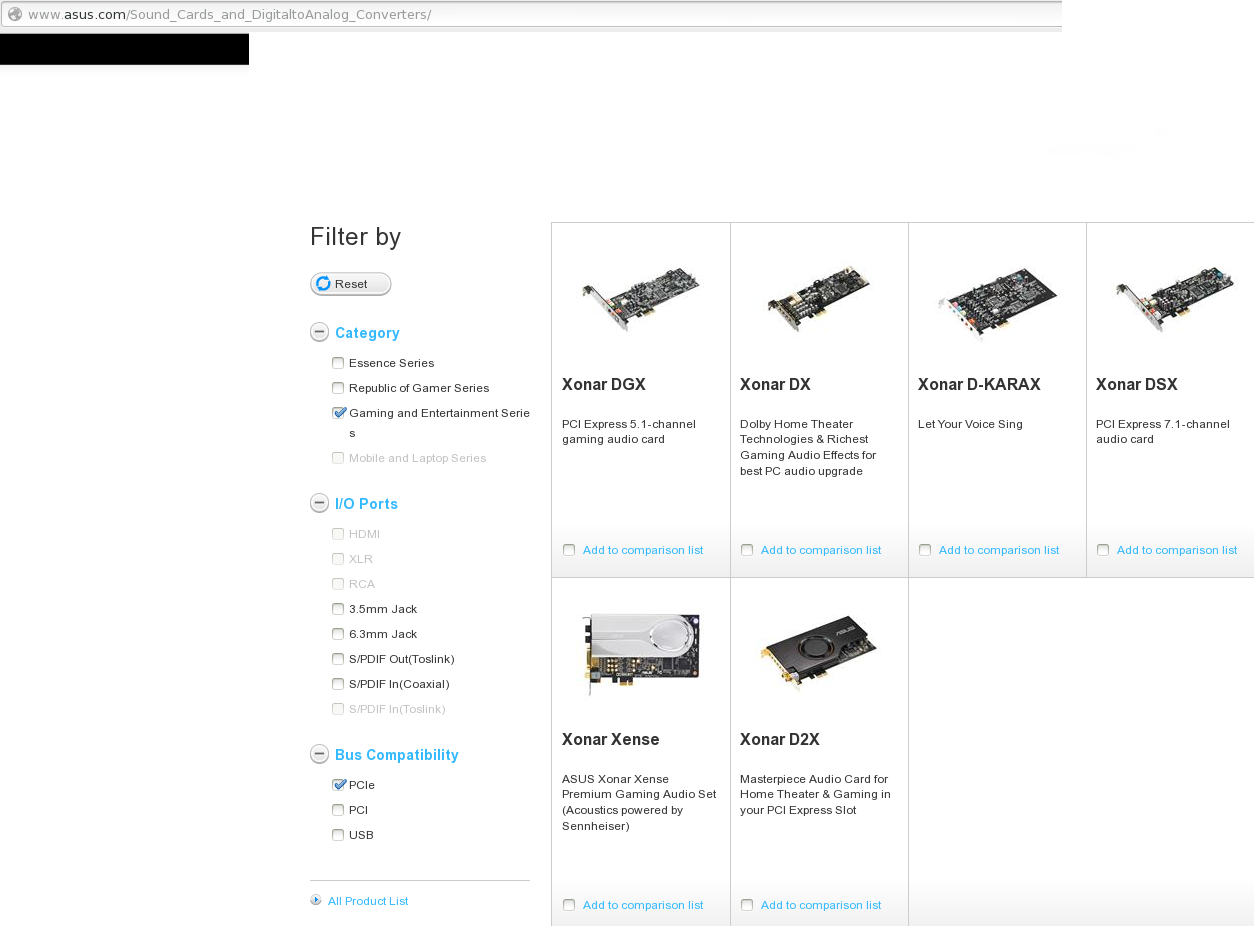Click 'PCI Express 5.1-channel gaming audio card' text
Screen dimensions: 1254x926
click(x=629, y=432)
